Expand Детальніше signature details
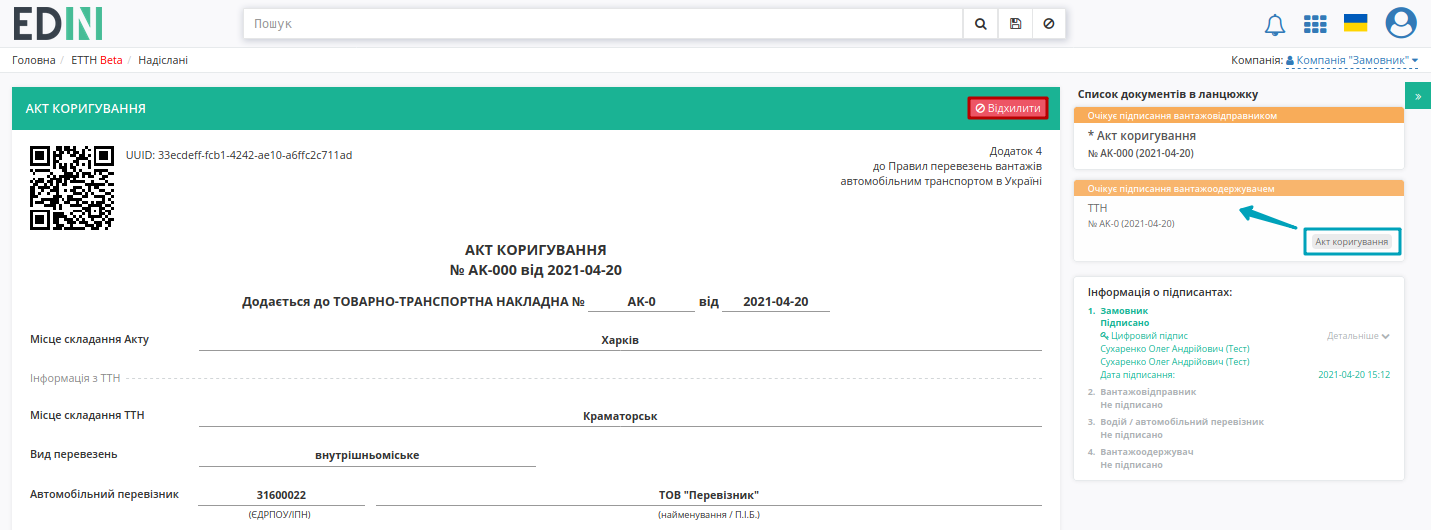The height and width of the screenshot is (530, 1431). click(1358, 336)
